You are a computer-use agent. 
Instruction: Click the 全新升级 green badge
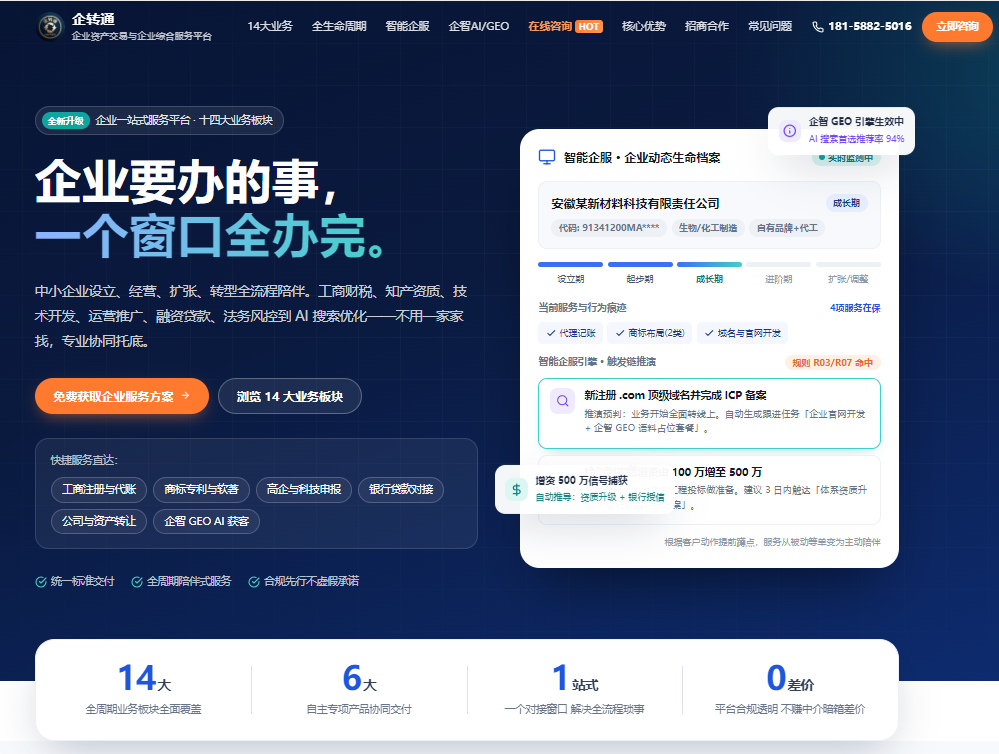pyautogui.click(x=66, y=120)
